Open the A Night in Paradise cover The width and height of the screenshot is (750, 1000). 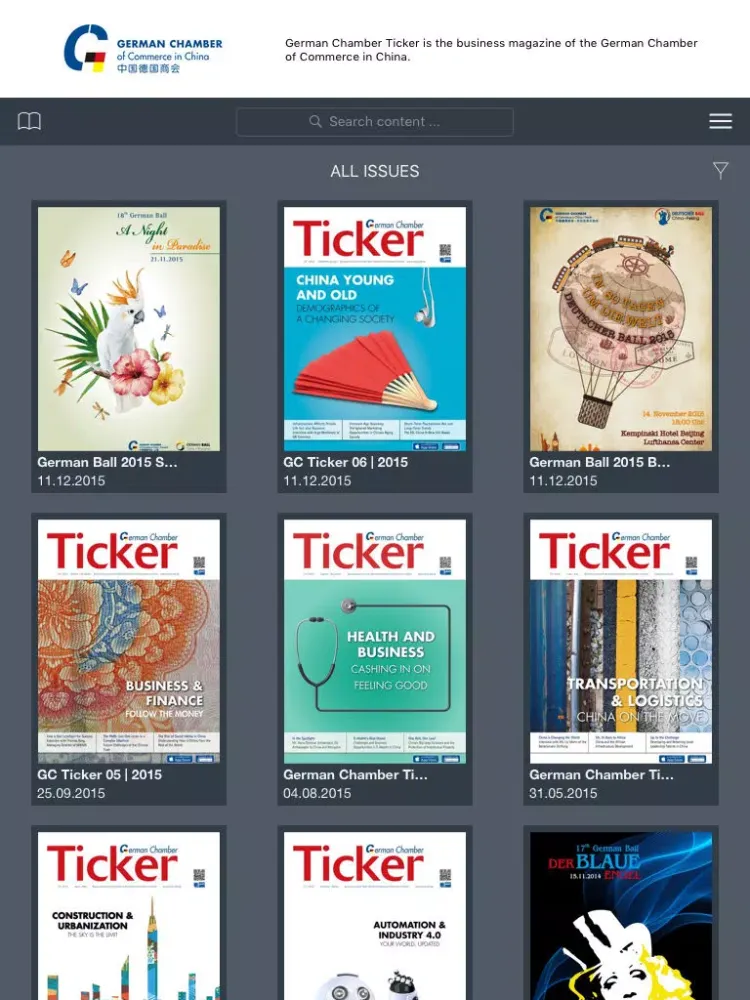click(129, 328)
